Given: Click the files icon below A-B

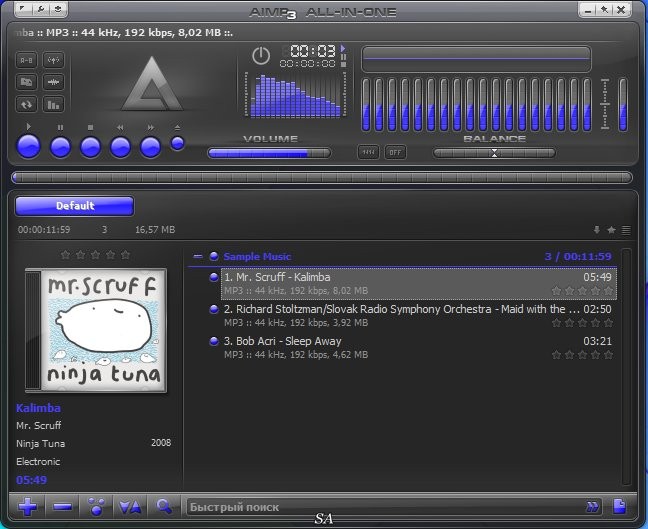Looking at the screenshot, I should 26,82.
